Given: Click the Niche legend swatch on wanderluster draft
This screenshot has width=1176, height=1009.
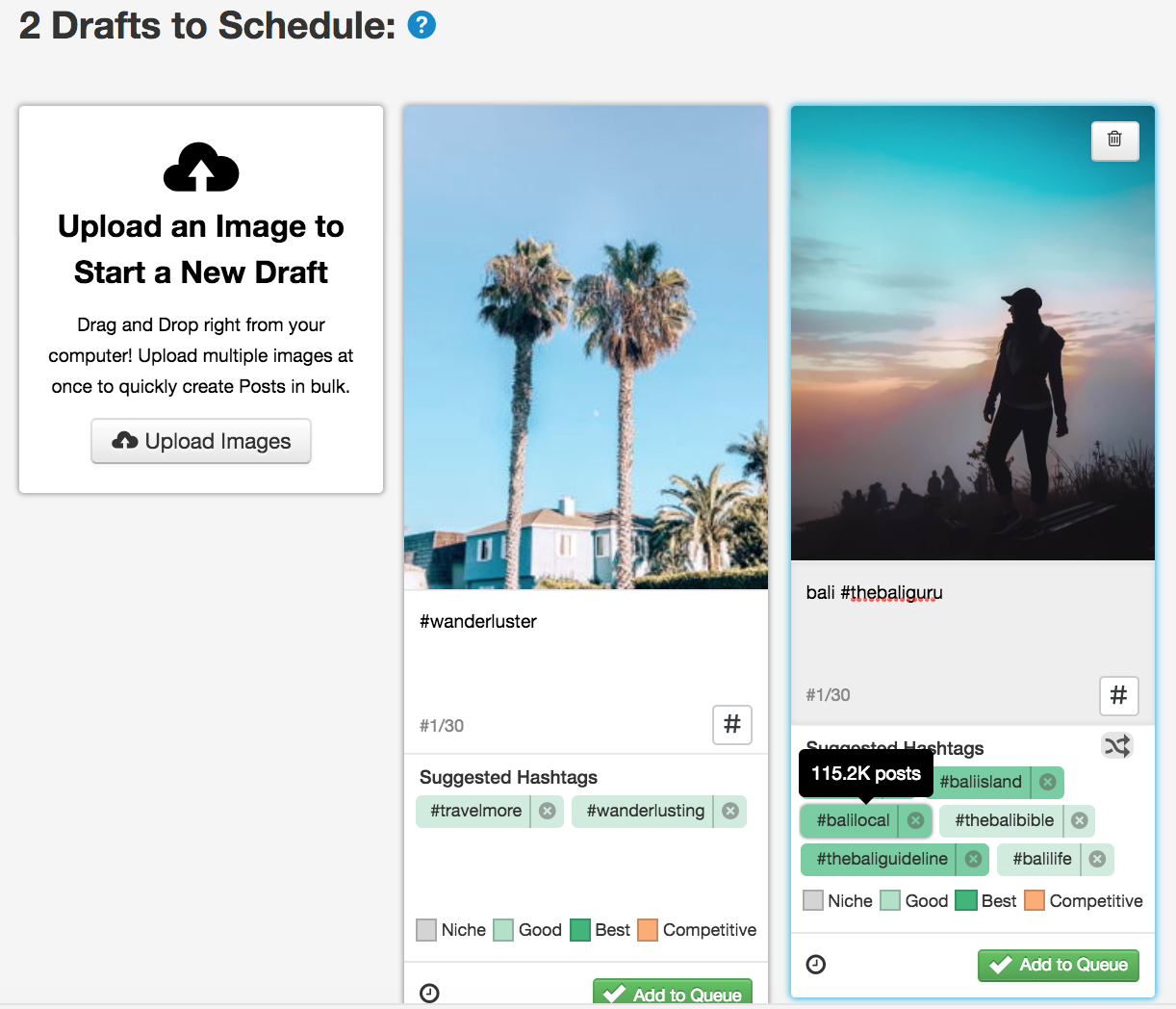Looking at the screenshot, I should click(x=426, y=930).
